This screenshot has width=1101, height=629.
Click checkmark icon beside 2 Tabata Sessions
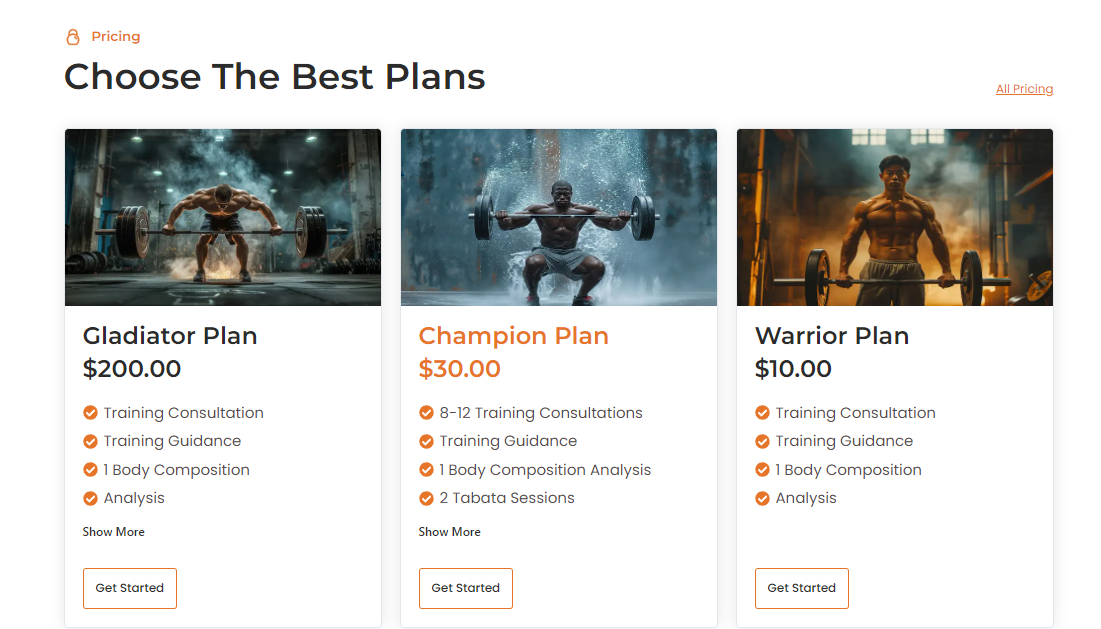tap(426, 498)
